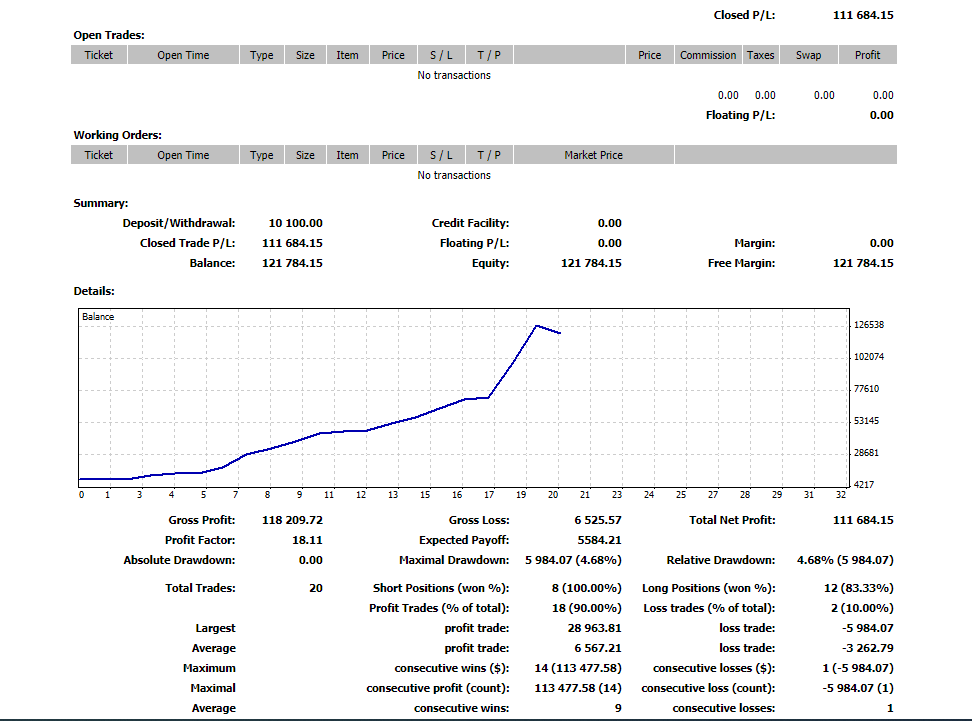Click the 126538 value on chart axis

[869, 325]
